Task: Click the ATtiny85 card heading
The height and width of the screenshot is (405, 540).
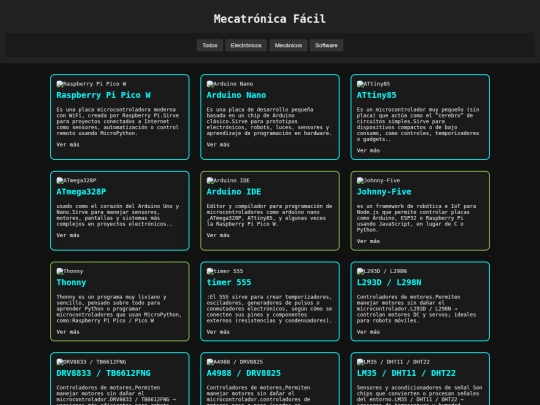Action: pos(376,95)
